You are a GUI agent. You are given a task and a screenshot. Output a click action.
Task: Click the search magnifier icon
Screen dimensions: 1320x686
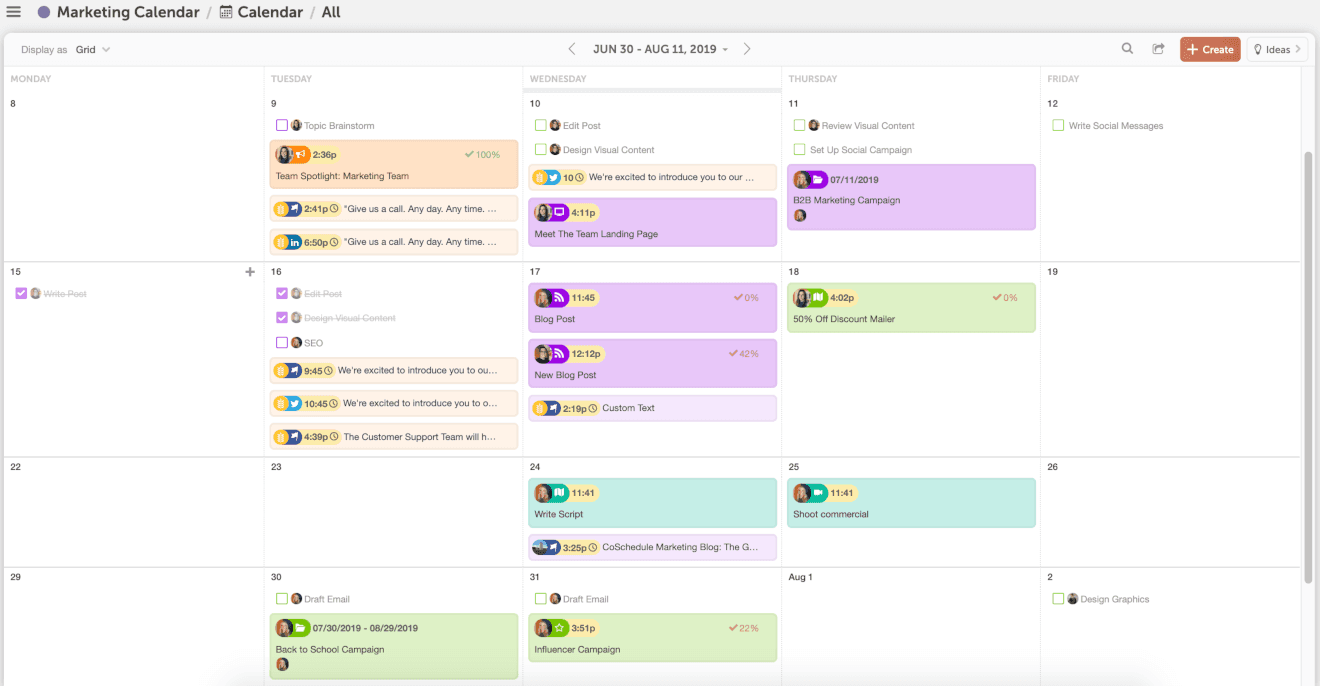1127,49
